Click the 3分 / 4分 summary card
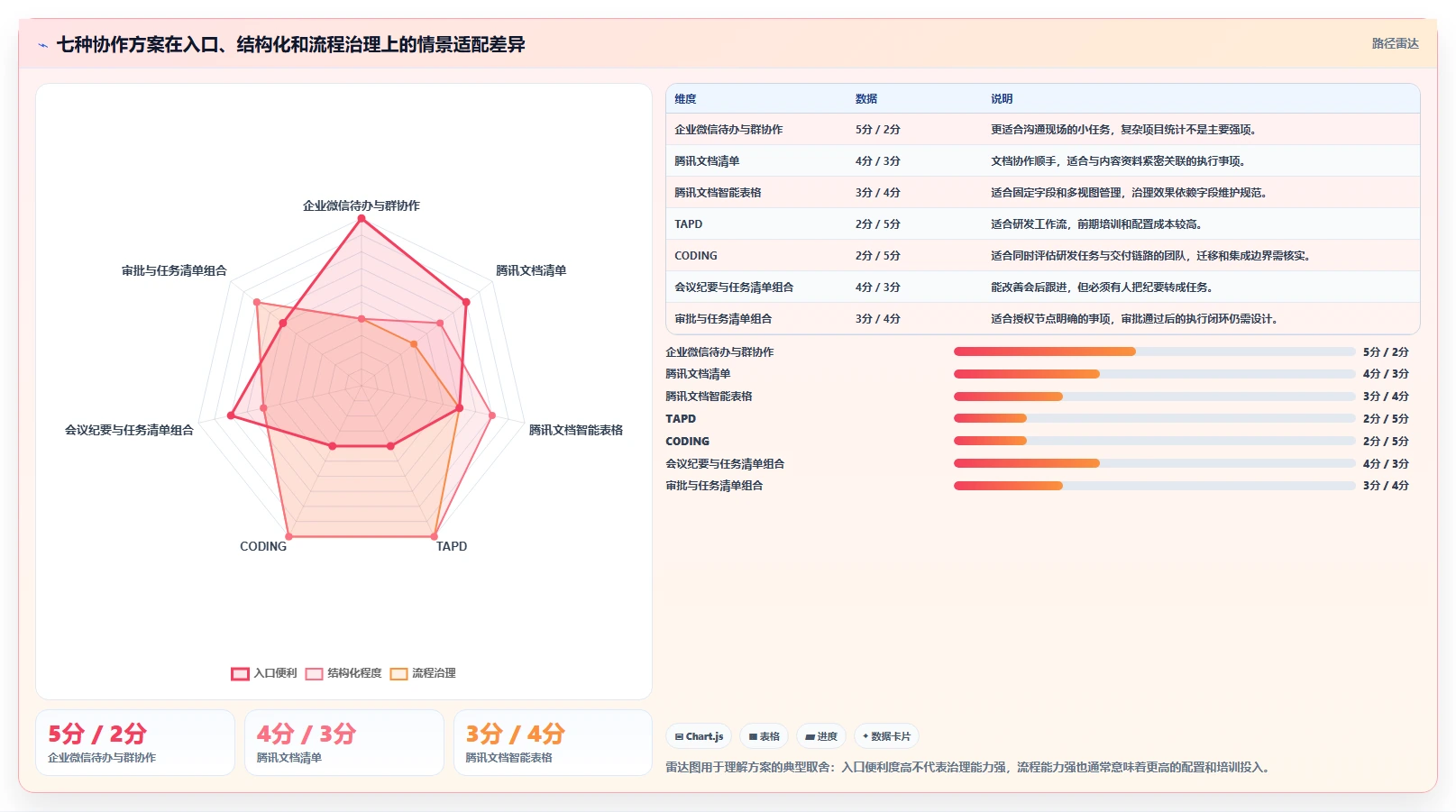The image size is (1456, 812). pyautogui.click(x=554, y=743)
